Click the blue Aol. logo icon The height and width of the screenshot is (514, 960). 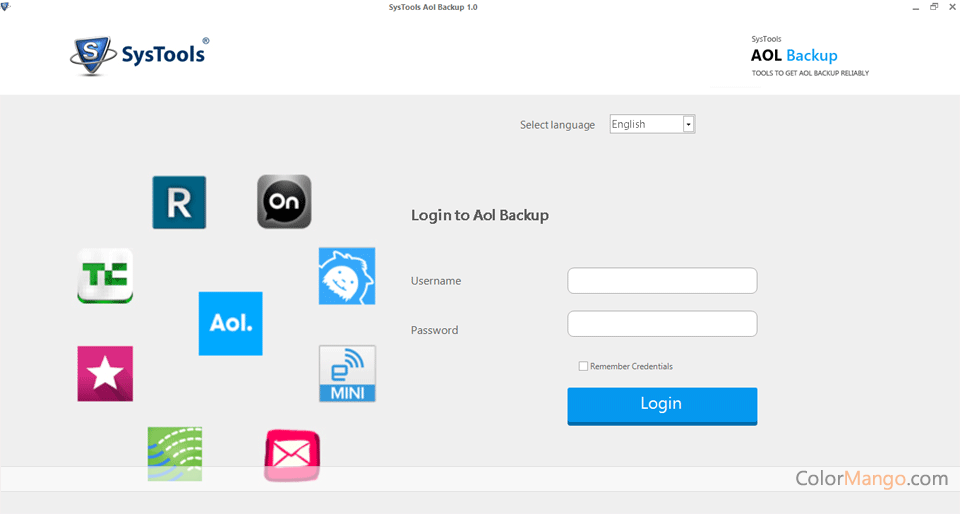(x=230, y=323)
